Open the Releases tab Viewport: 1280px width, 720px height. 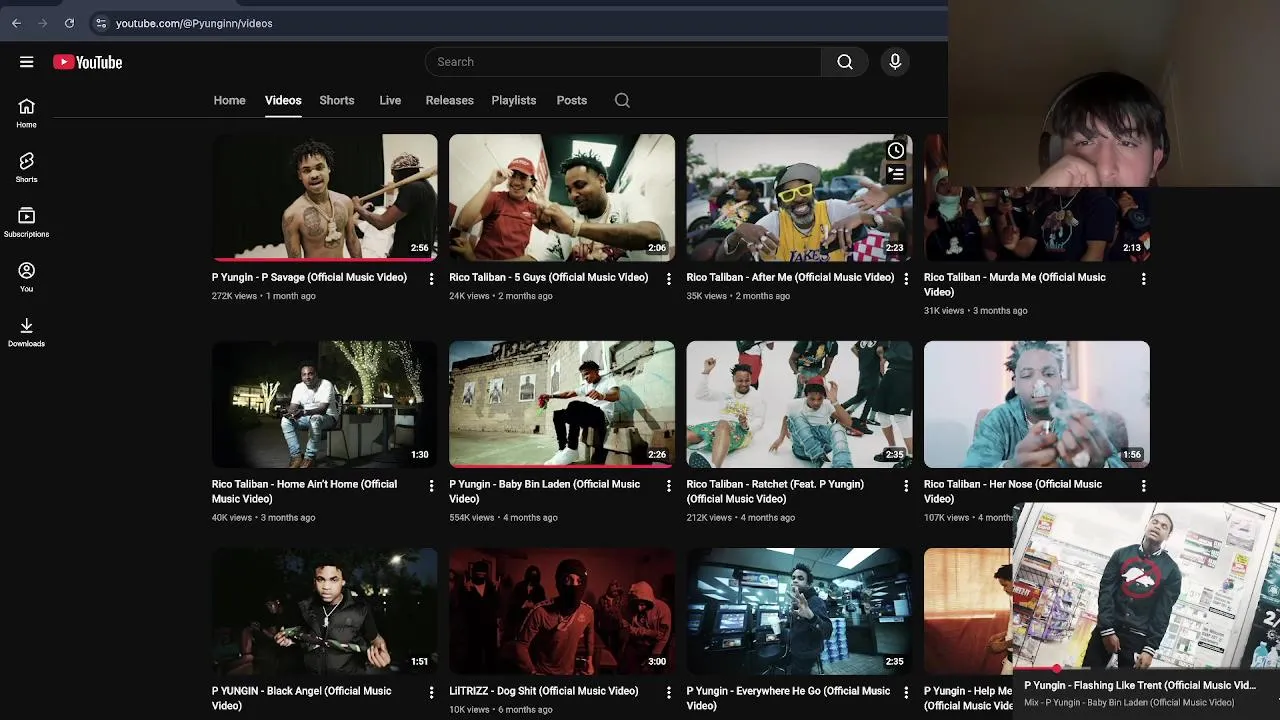449,100
